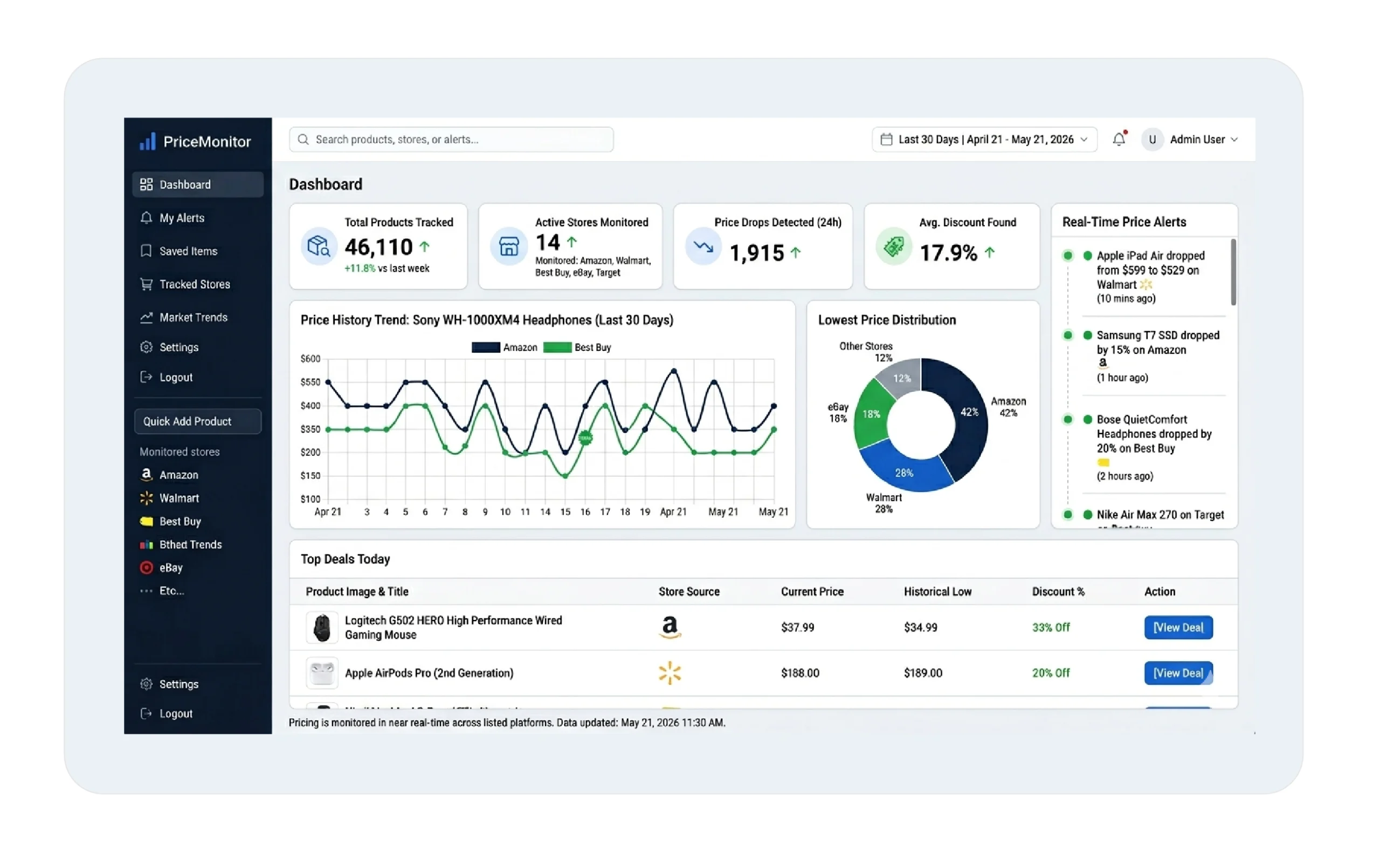Sort by Historical Low column header
This screenshot has height=868, width=1380.
click(937, 591)
